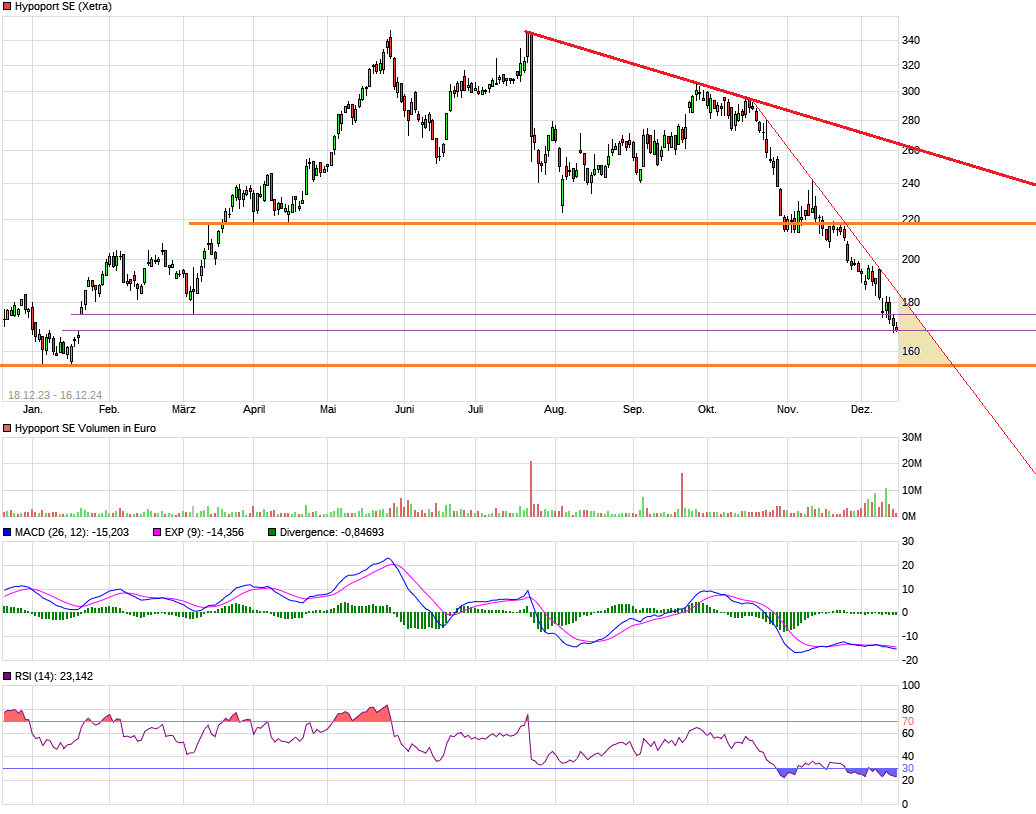Click the 'Juni' month label
The height and width of the screenshot is (814, 1036).
click(x=404, y=410)
